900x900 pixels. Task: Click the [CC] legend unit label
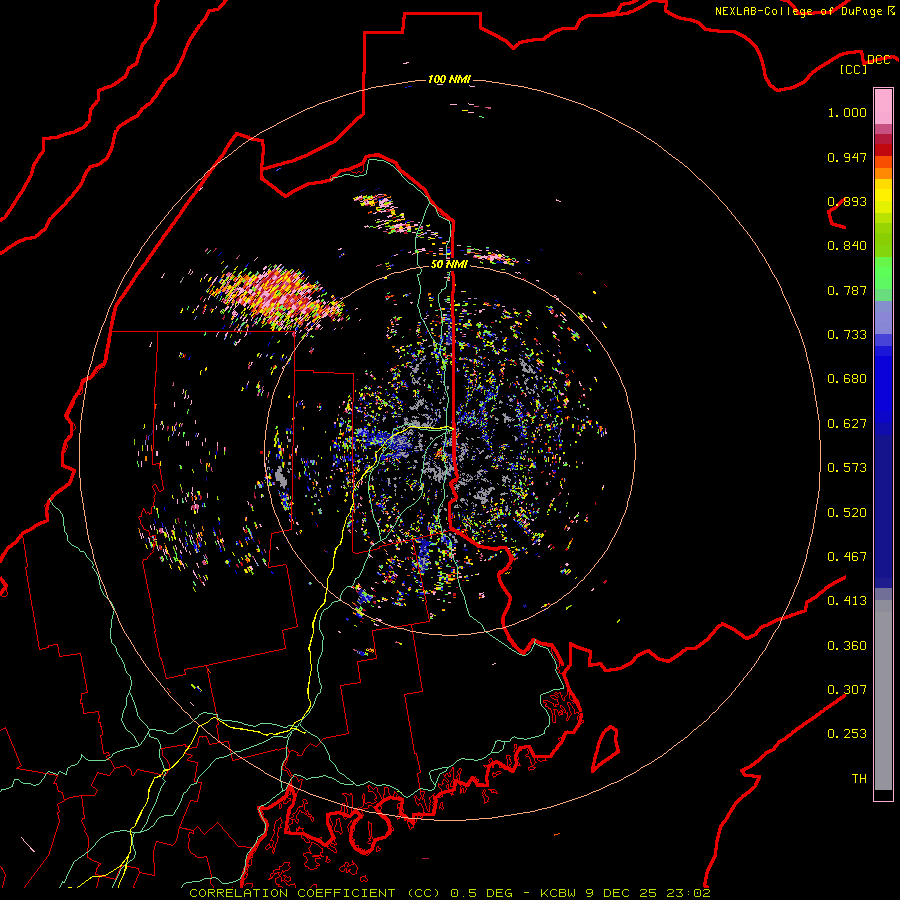point(854,69)
